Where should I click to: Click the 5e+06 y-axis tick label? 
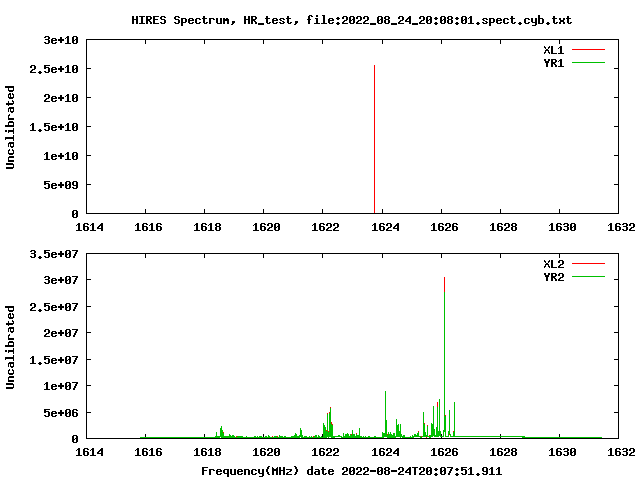coord(61,413)
